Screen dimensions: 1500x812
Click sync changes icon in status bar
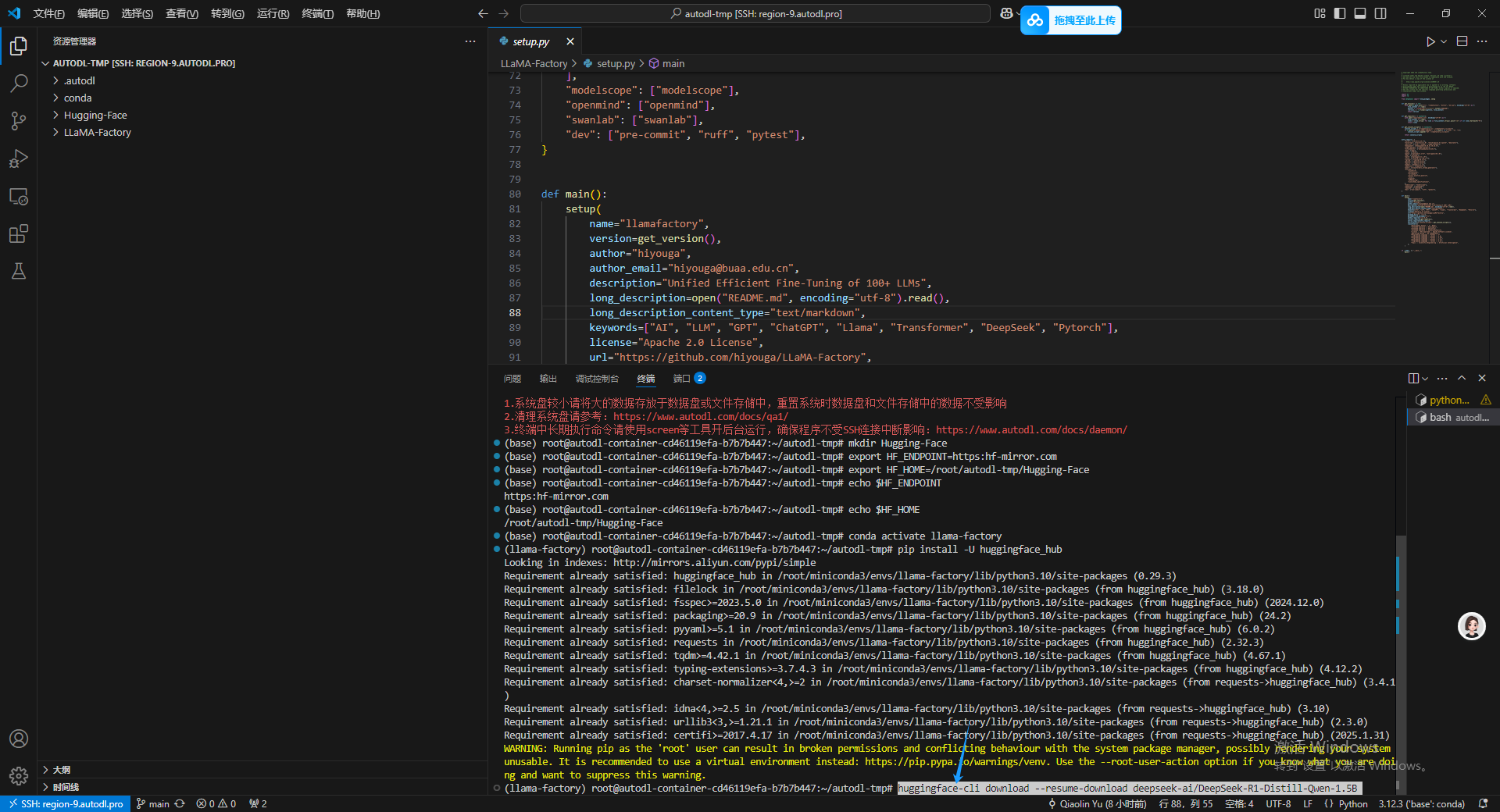(180, 803)
